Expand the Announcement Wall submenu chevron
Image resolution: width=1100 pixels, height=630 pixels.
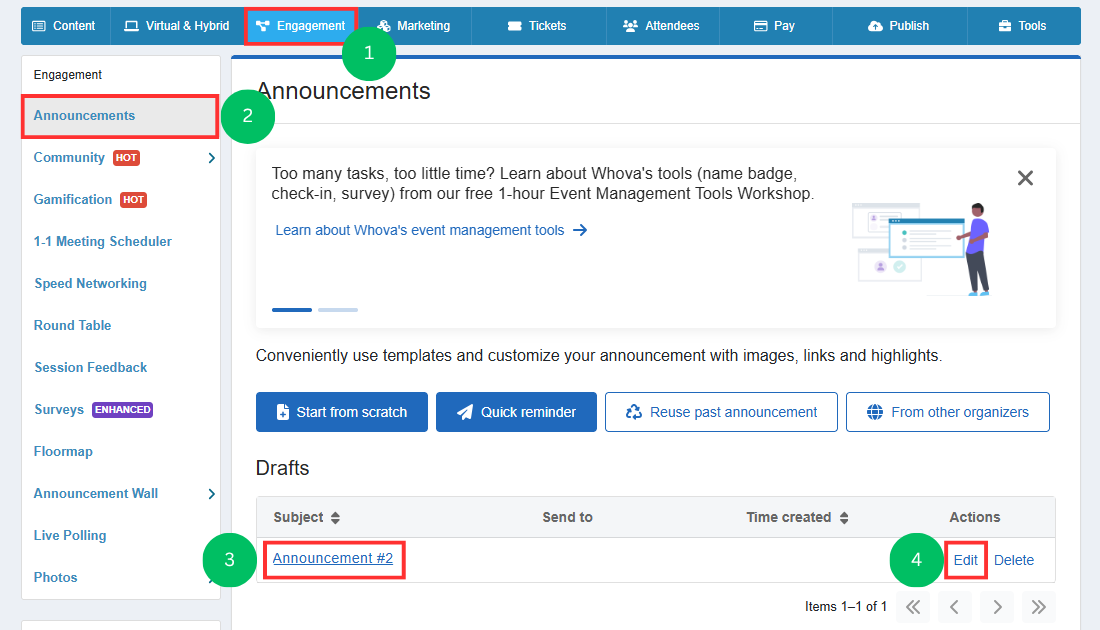[x=211, y=494]
